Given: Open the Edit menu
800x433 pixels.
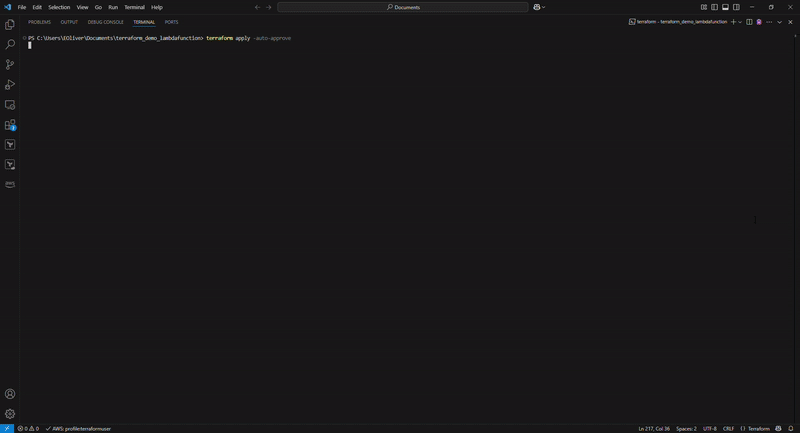Looking at the screenshot, I should pos(37,7).
